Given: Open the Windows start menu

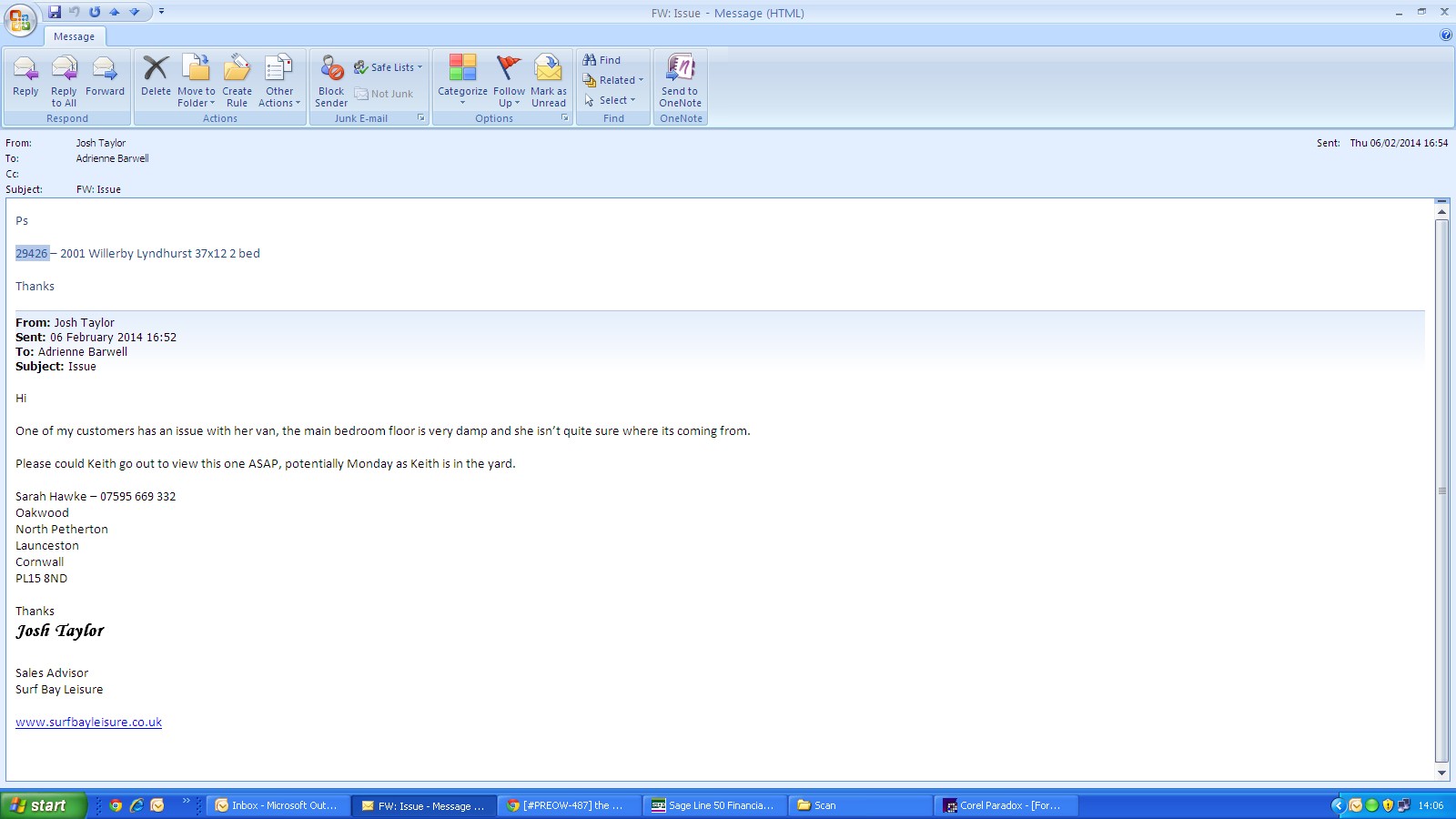Looking at the screenshot, I should tap(44, 805).
